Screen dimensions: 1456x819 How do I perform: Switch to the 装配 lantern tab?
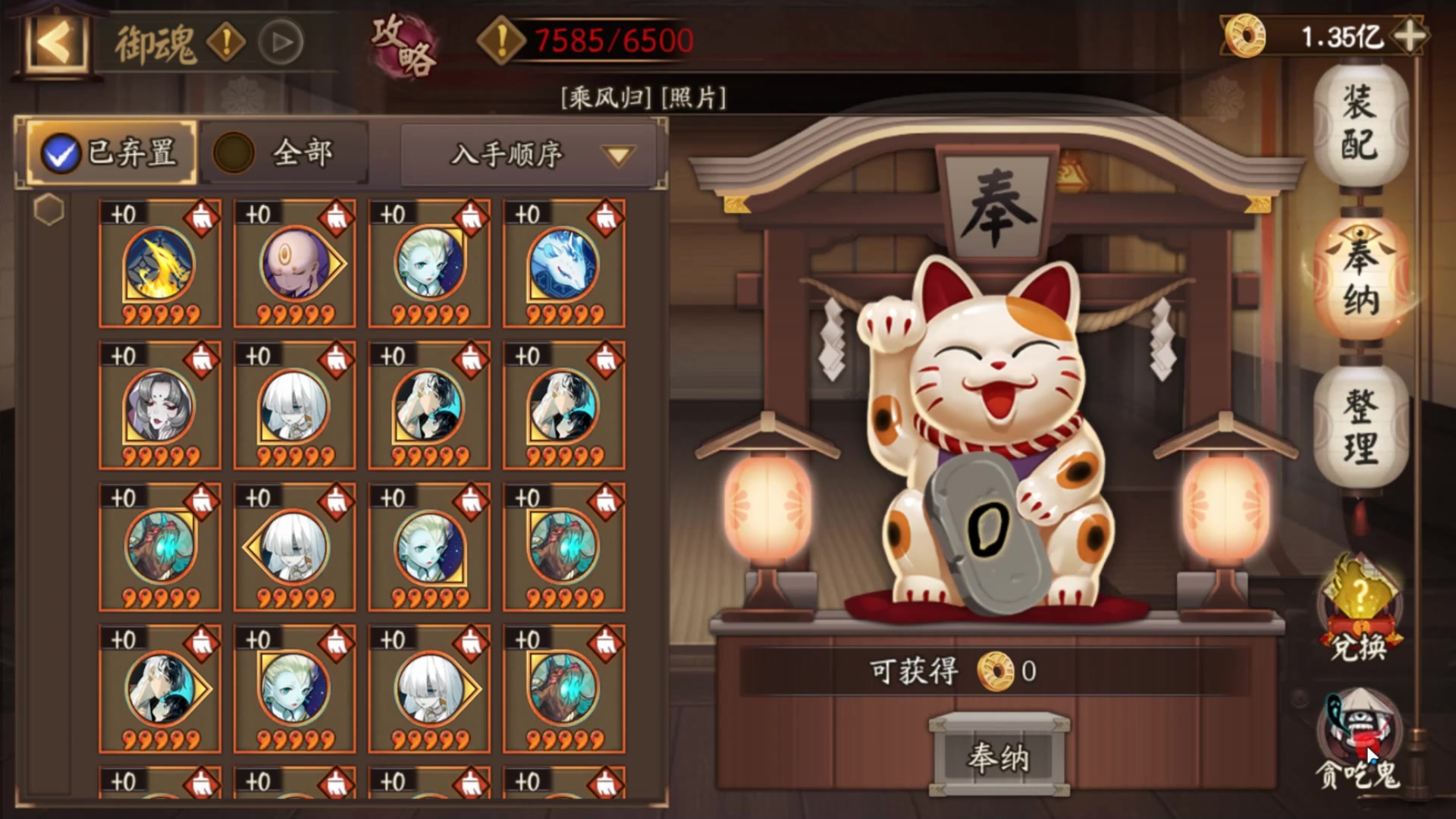(1360, 123)
